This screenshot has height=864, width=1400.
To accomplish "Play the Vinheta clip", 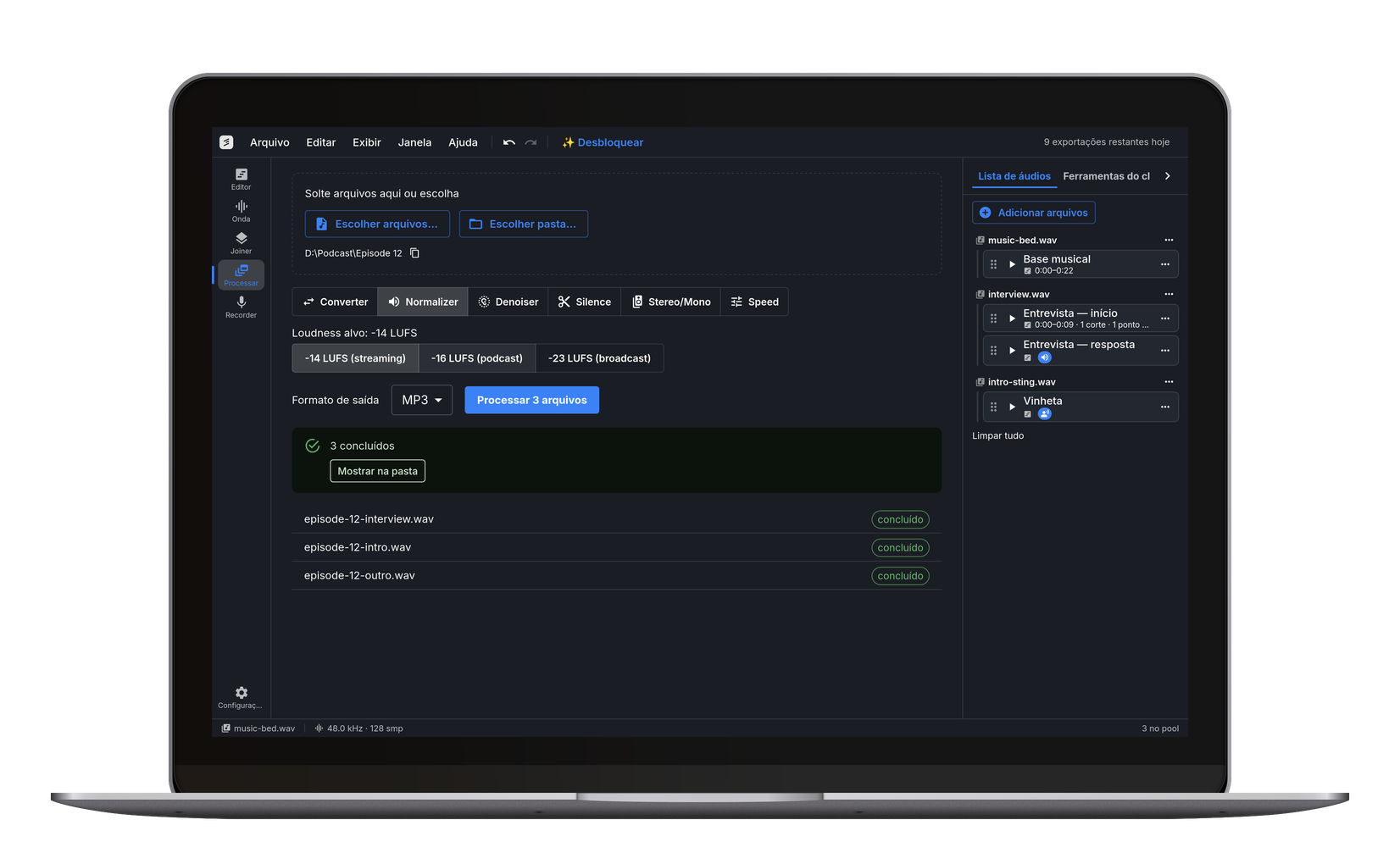I will pyautogui.click(x=1012, y=407).
